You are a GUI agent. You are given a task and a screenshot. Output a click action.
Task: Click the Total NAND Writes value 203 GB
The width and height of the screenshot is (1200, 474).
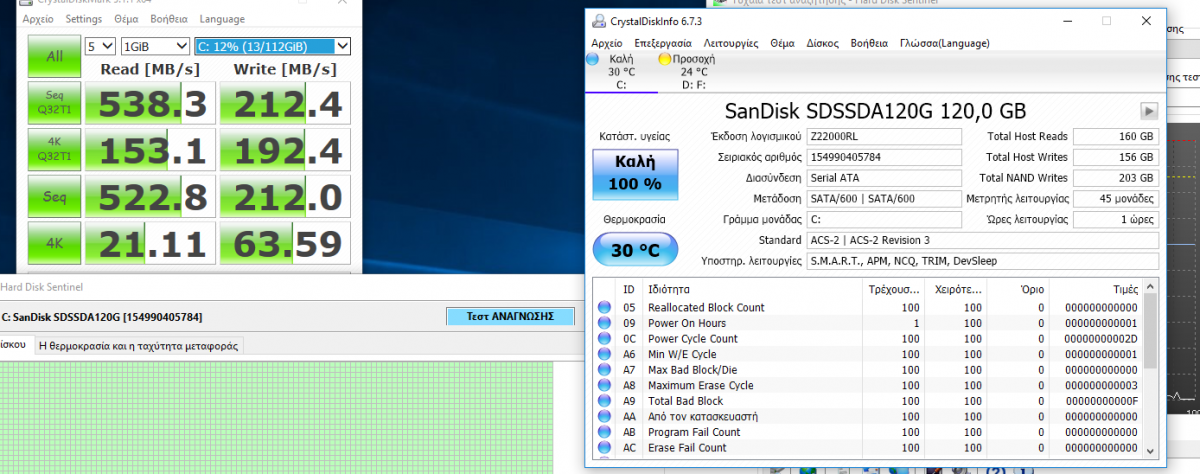(x=1117, y=178)
